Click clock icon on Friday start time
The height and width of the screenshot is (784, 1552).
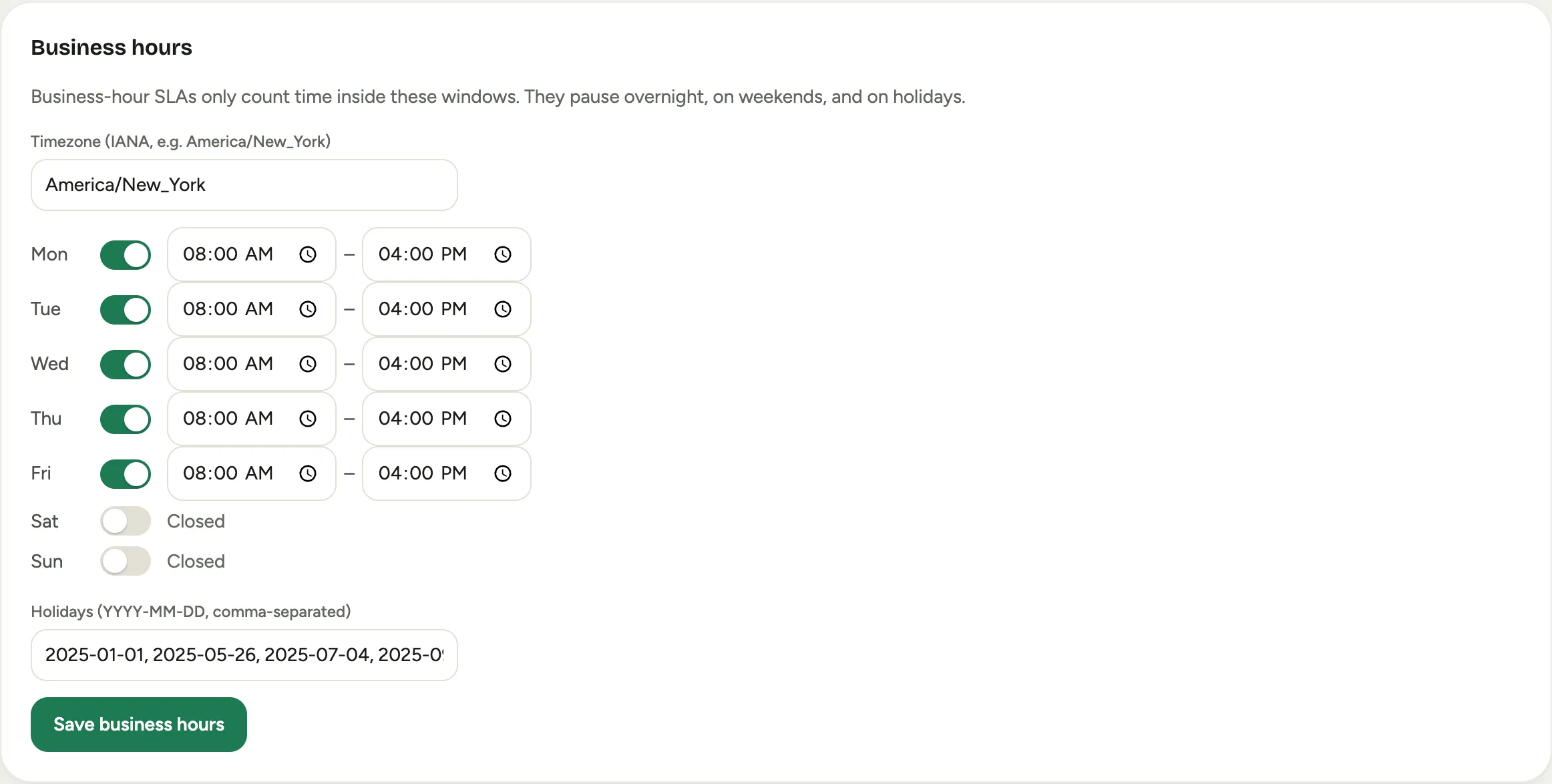(x=308, y=473)
